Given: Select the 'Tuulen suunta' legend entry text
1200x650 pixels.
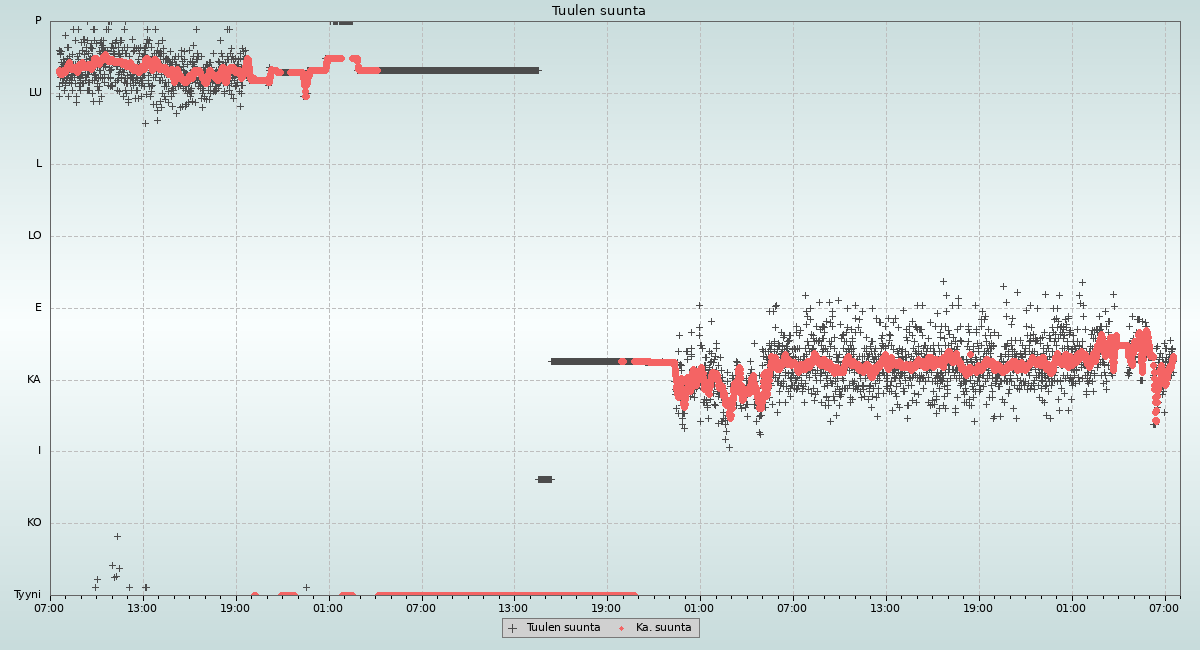Looking at the screenshot, I should point(563,628).
